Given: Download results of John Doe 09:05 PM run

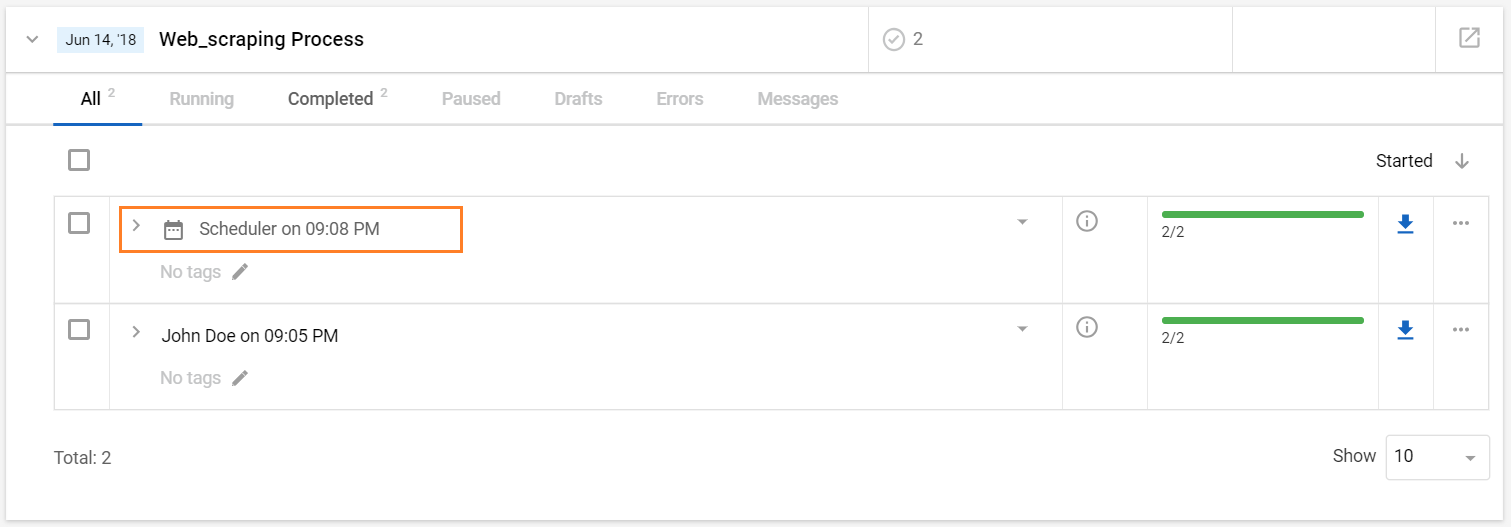Looking at the screenshot, I should pos(1405,330).
